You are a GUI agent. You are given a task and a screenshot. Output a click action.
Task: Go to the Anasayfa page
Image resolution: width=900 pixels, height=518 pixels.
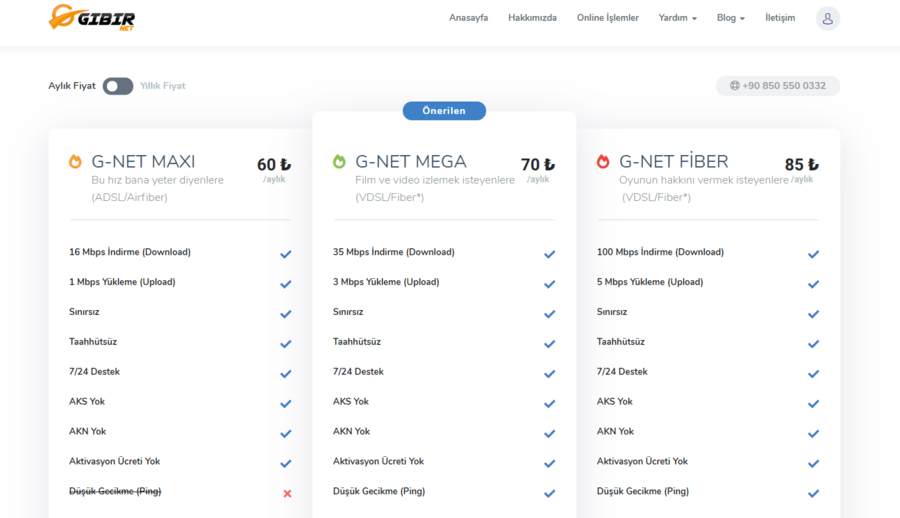(468, 18)
